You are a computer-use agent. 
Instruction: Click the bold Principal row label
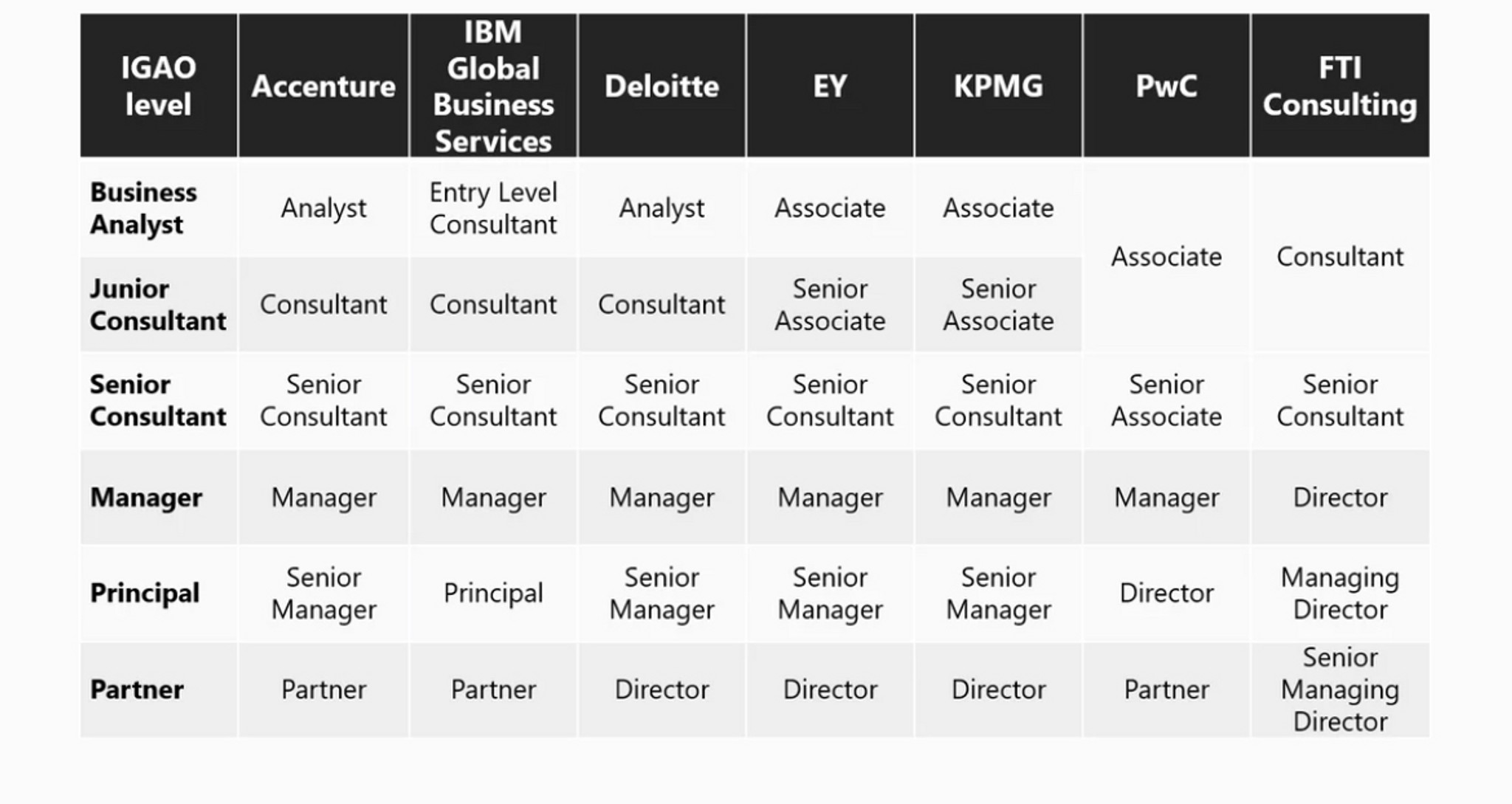145,593
